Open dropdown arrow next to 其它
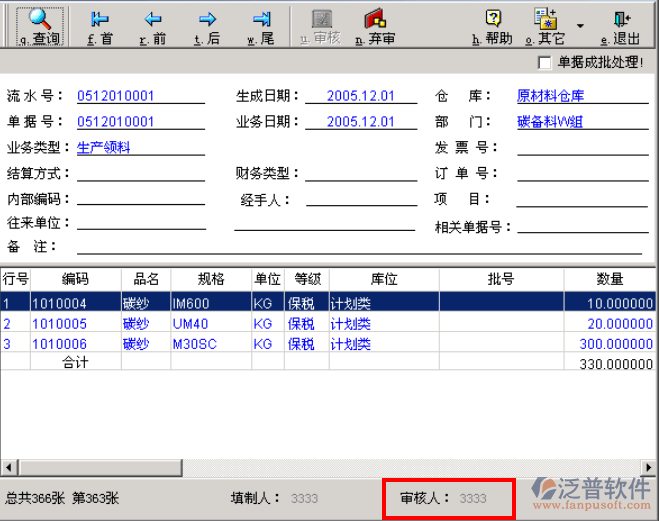Viewport: 661px width, 521px height. pos(581,27)
